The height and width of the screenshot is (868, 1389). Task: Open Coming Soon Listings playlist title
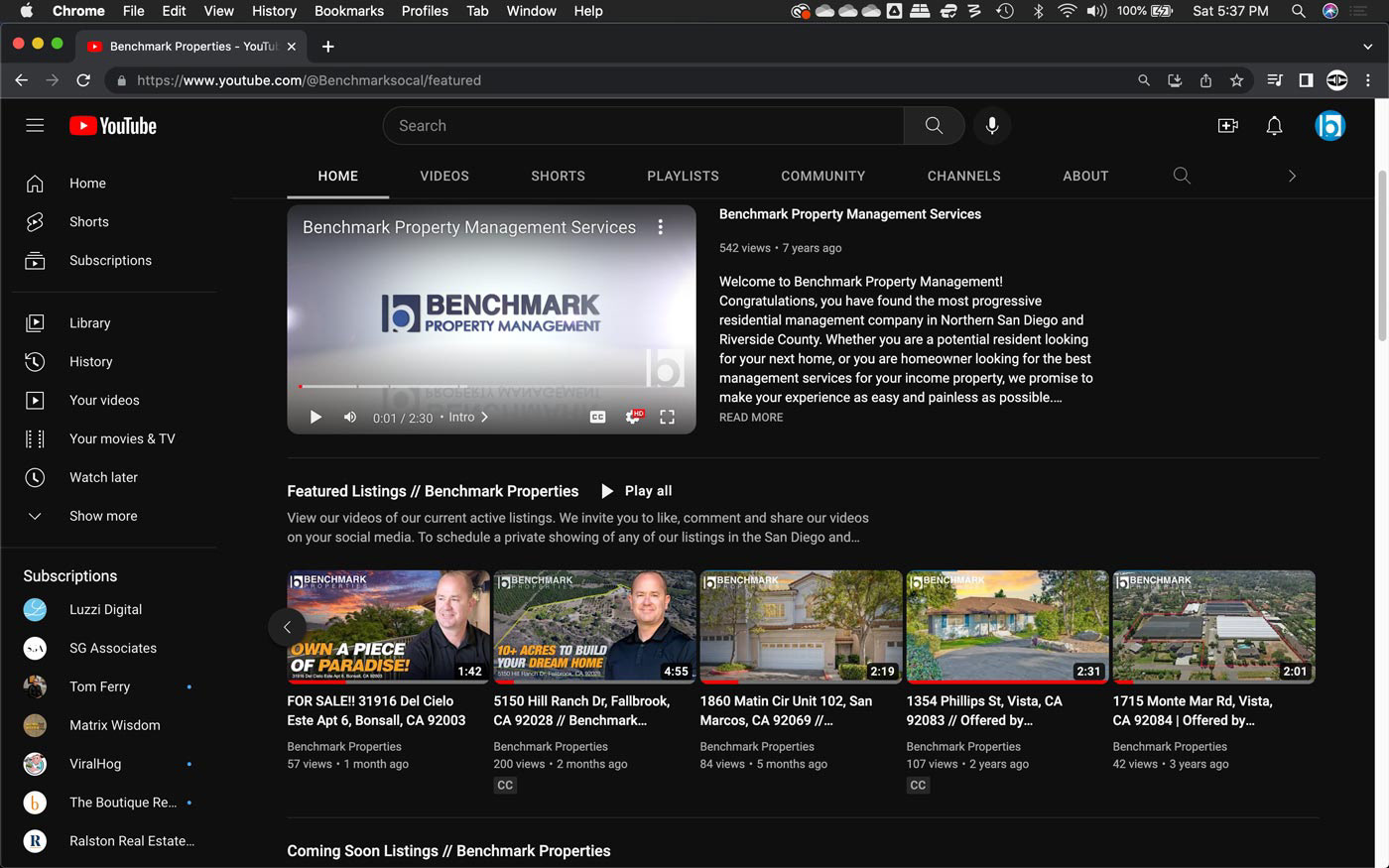(448, 851)
